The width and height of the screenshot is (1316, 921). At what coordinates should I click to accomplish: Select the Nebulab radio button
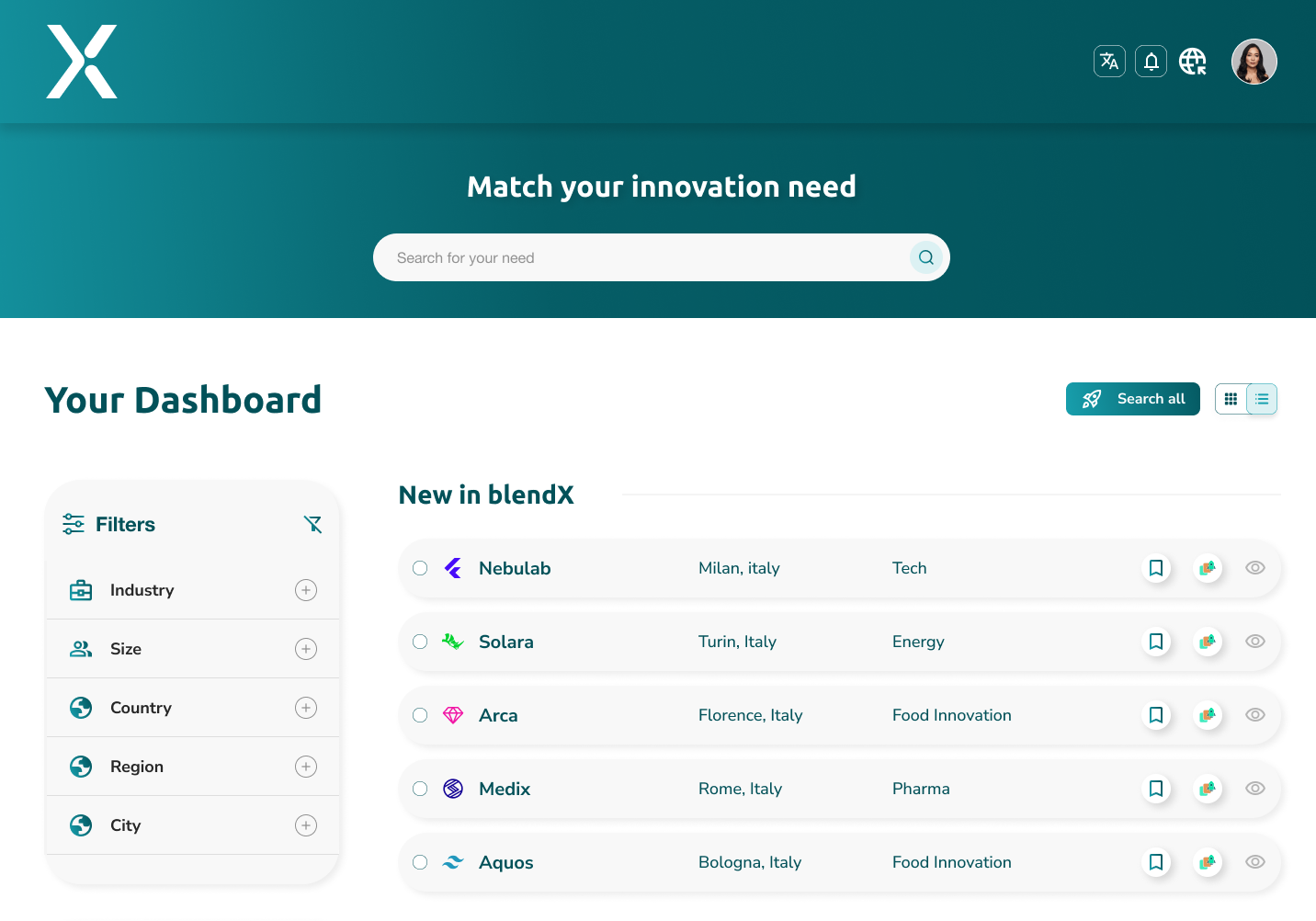(420, 568)
